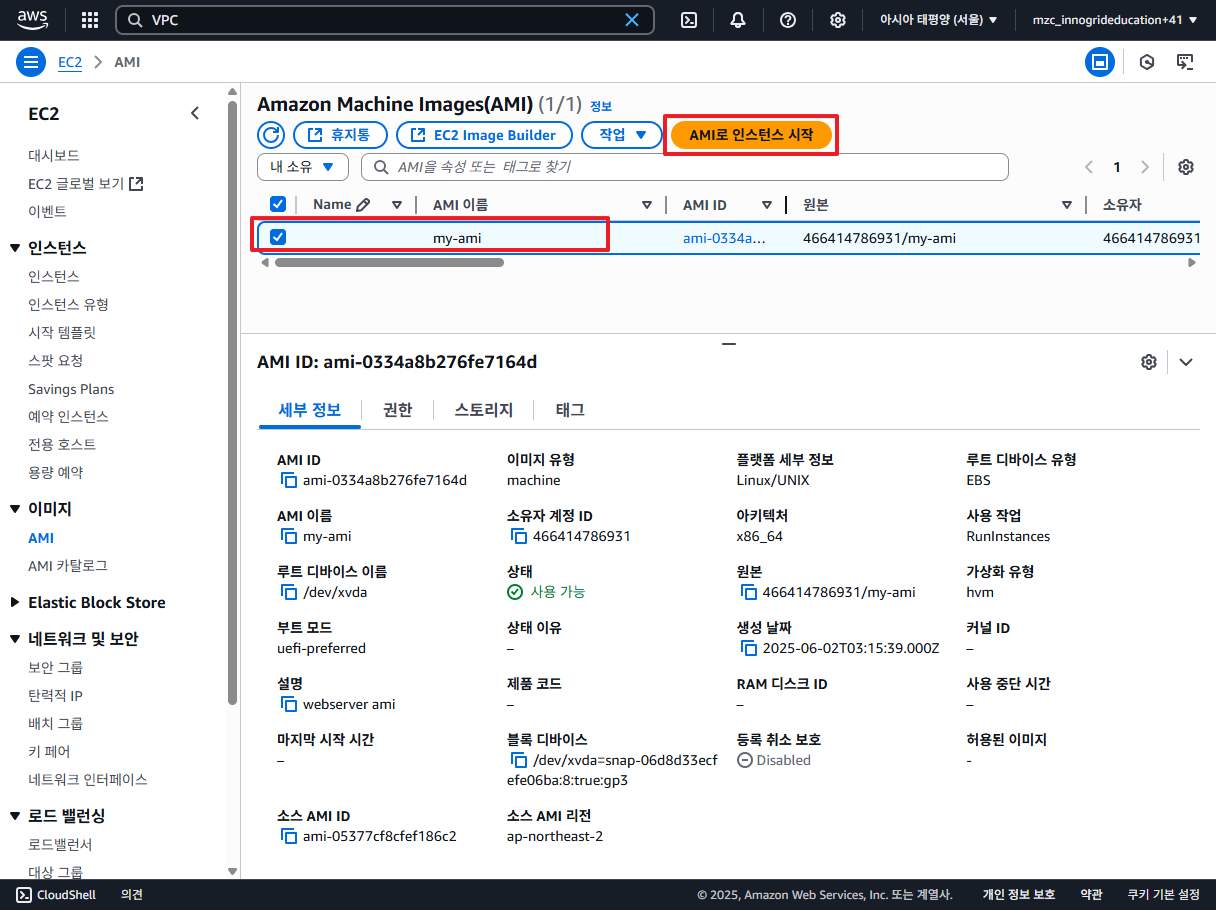The width and height of the screenshot is (1216, 910).
Task: Collapse the 로드 밸런싱 section
Action: point(15,816)
